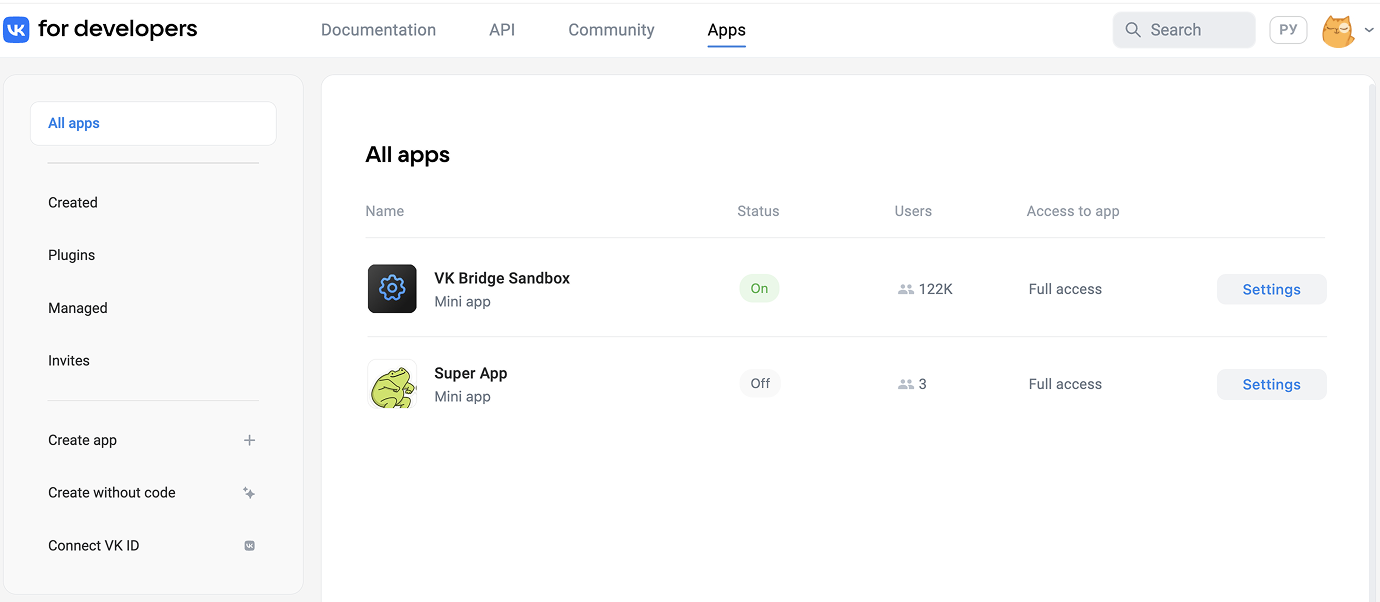The image size is (1380, 602).
Task: Click Mini app label under Super App
Action: click(x=462, y=396)
